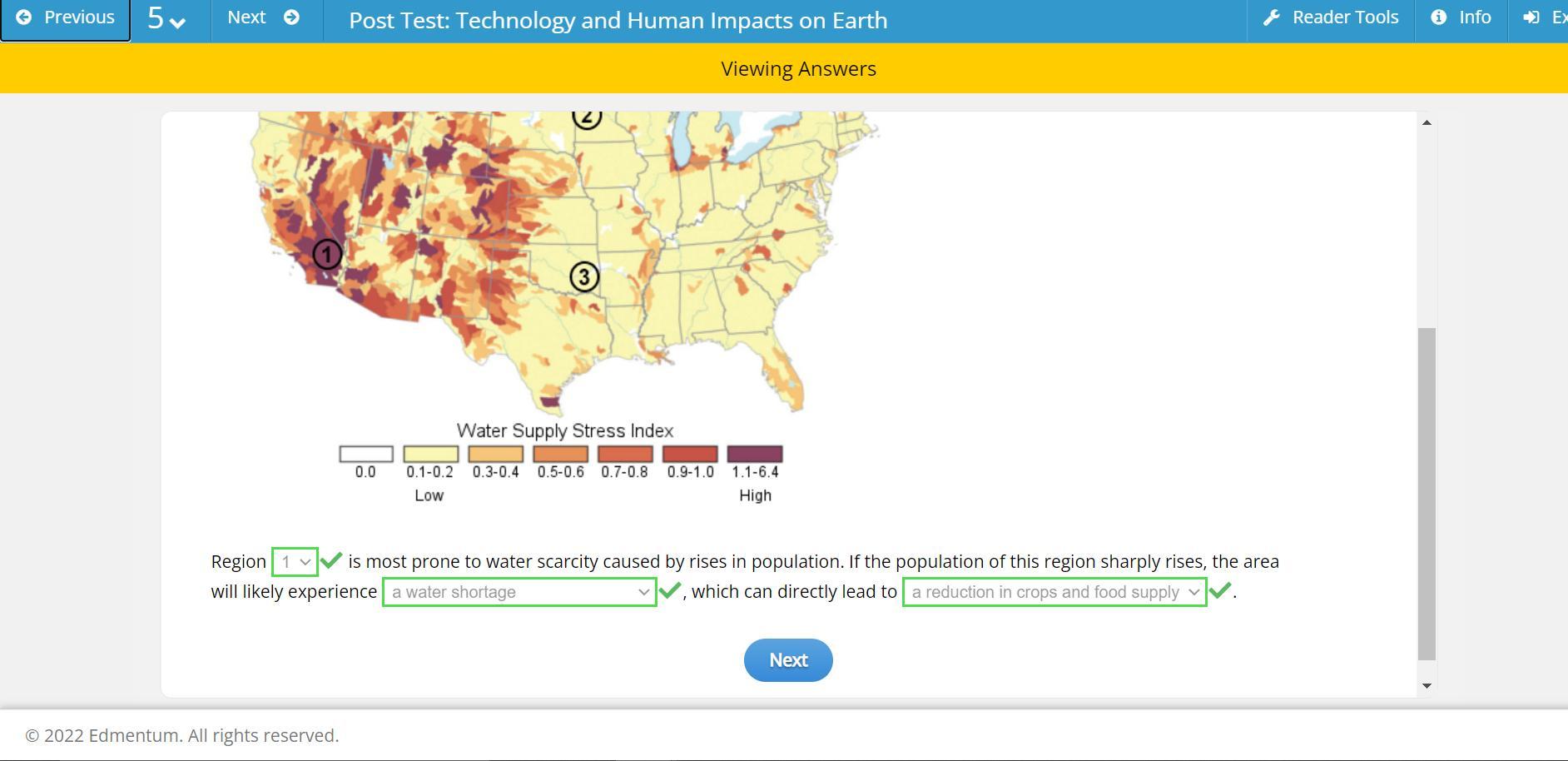
Task: Click the 'High' legend label
Action: click(x=756, y=495)
